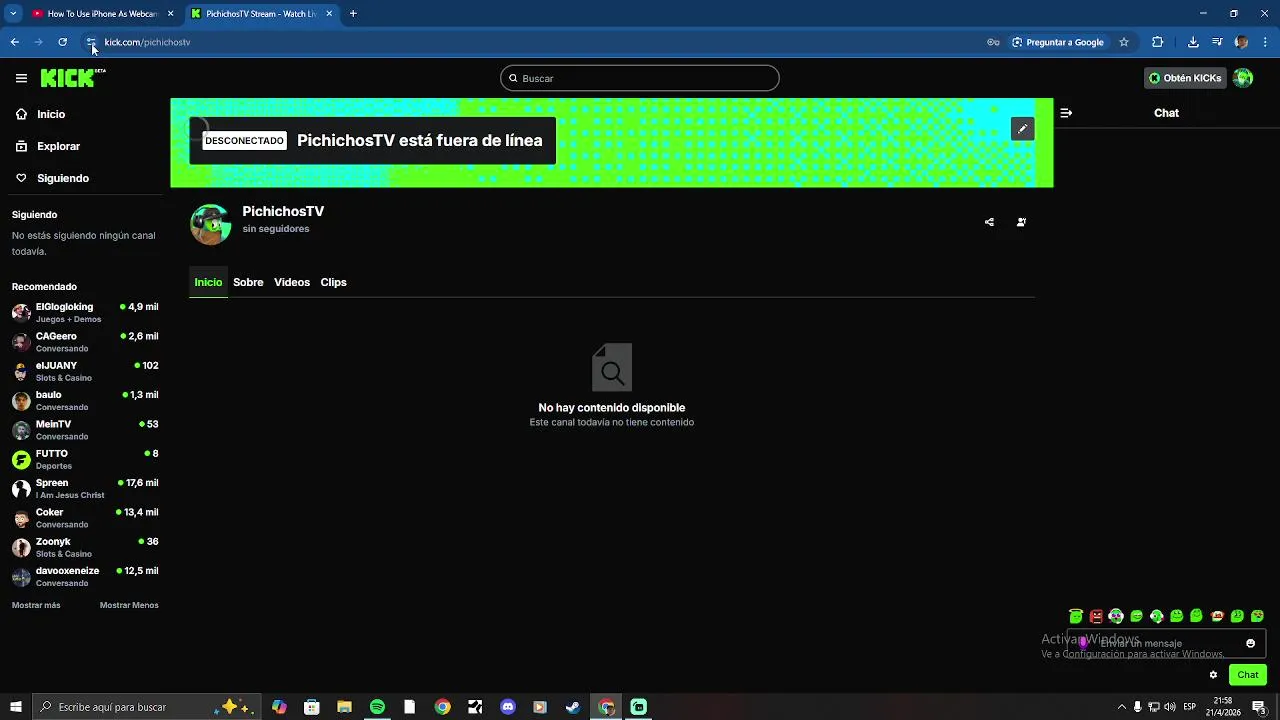The height and width of the screenshot is (720, 1280).
Task: Switch to the Clips tab
Action: click(333, 282)
